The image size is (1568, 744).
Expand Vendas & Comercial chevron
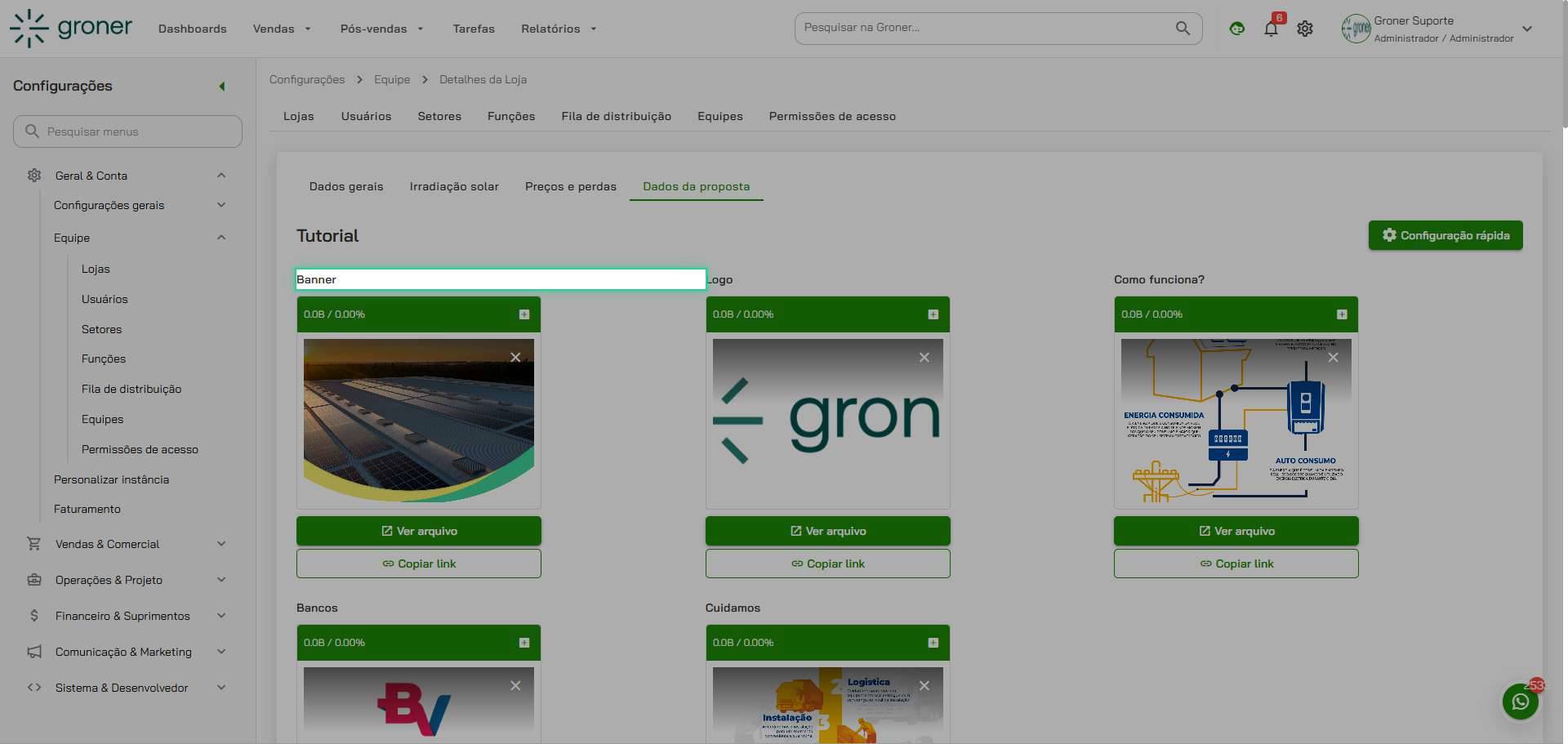point(221,544)
